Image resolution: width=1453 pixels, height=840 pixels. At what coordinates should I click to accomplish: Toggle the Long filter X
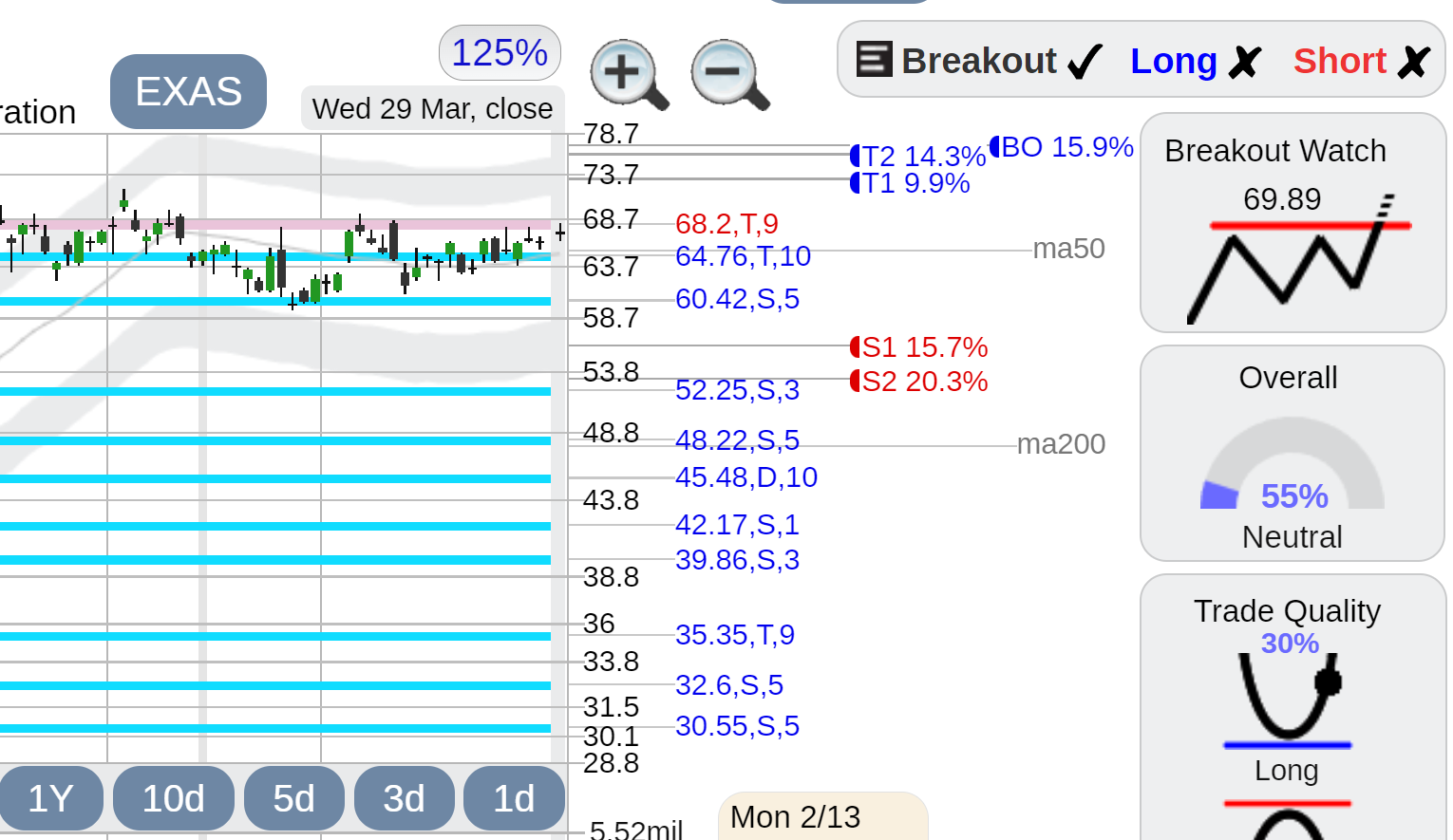tap(1244, 63)
